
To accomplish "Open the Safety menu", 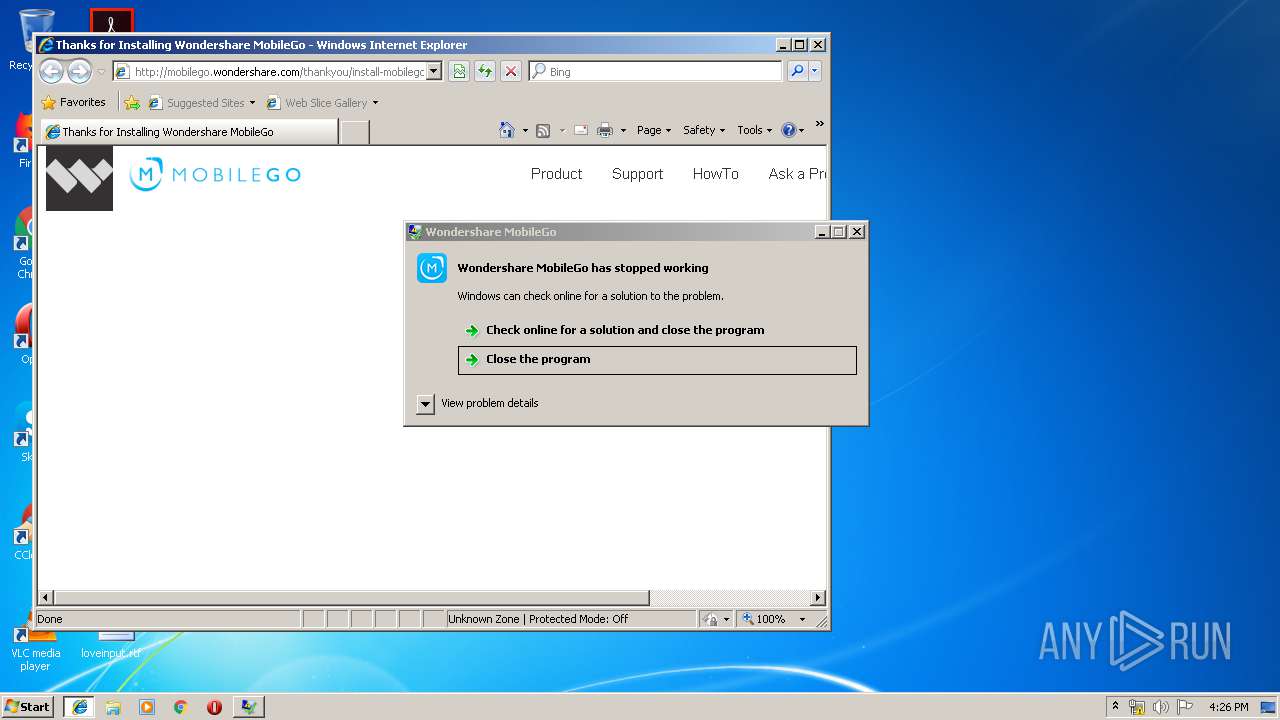I will click(704, 130).
